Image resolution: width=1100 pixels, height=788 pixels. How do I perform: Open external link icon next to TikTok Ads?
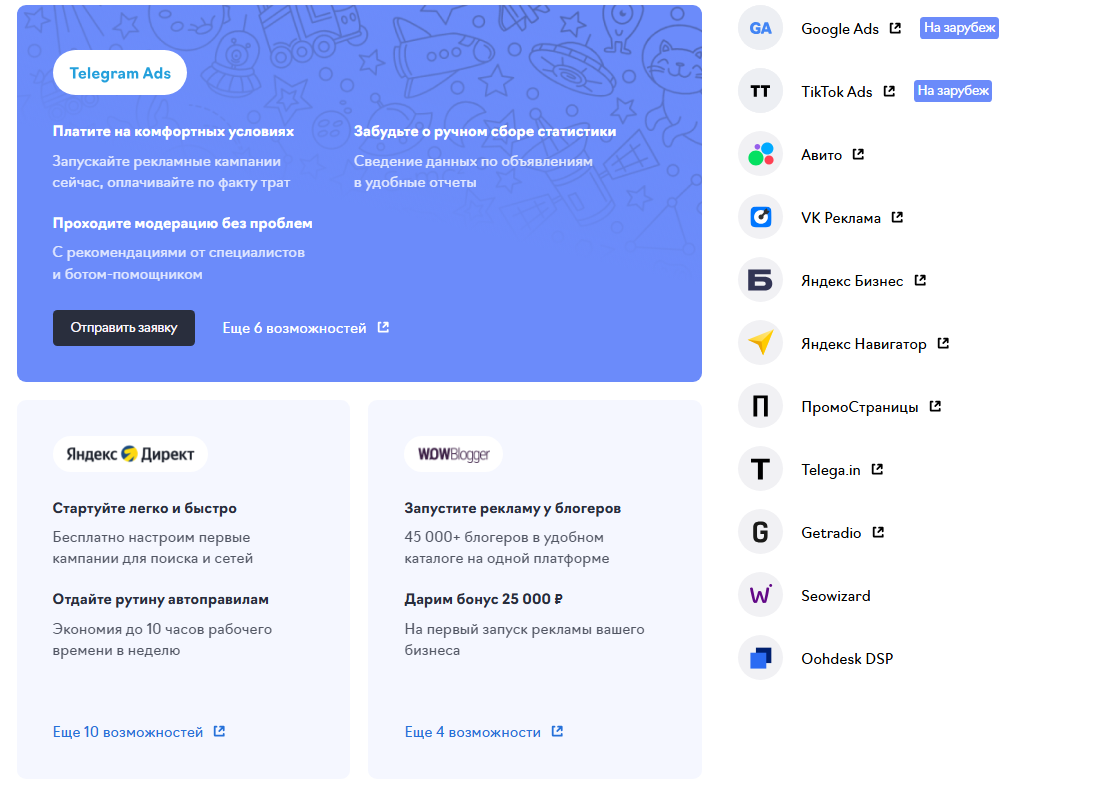(x=889, y=91)
